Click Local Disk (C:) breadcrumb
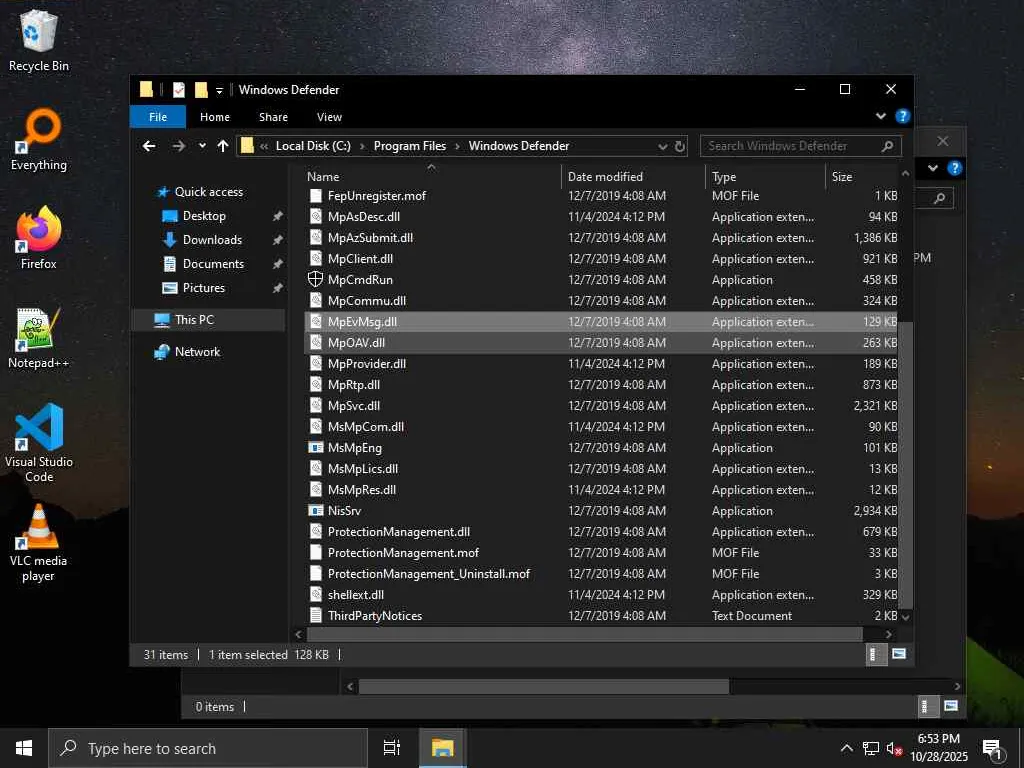The width and height of the screenshot is (1024, 768). click(x=313, y=146)
